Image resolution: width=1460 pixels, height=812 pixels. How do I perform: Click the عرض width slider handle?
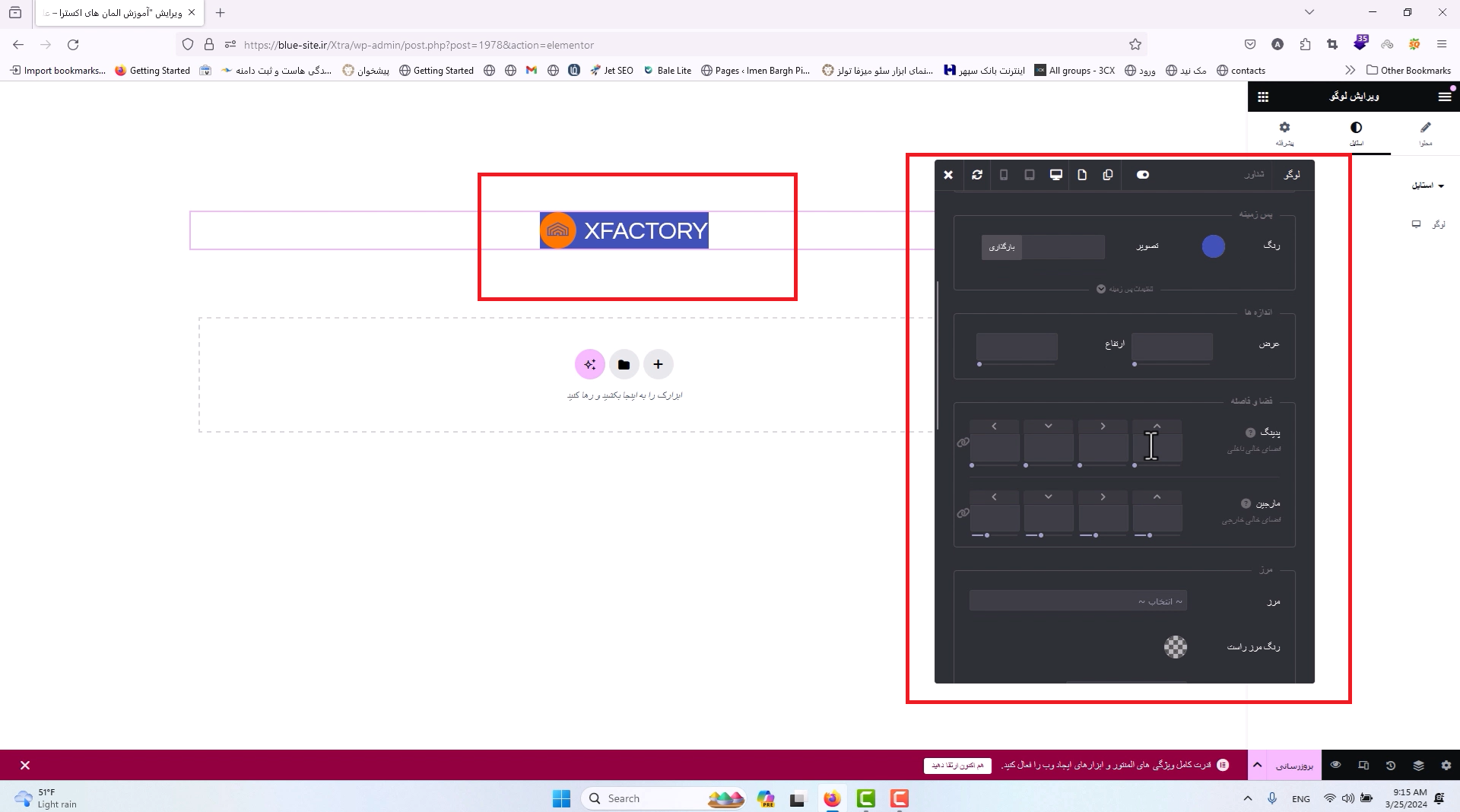(1135, 364)
